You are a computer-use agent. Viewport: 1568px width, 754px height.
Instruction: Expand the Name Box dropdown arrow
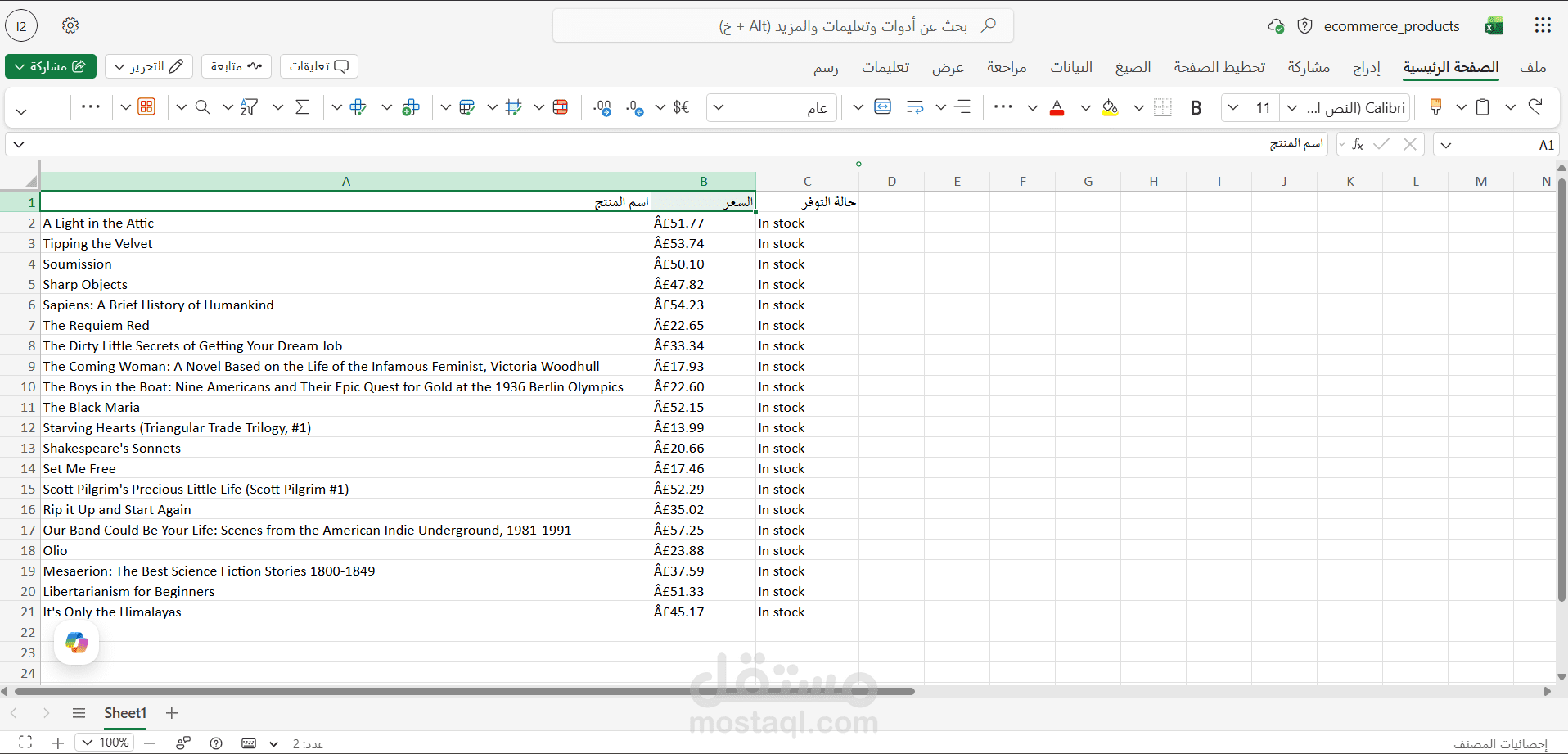click(x=1446, y=145)
